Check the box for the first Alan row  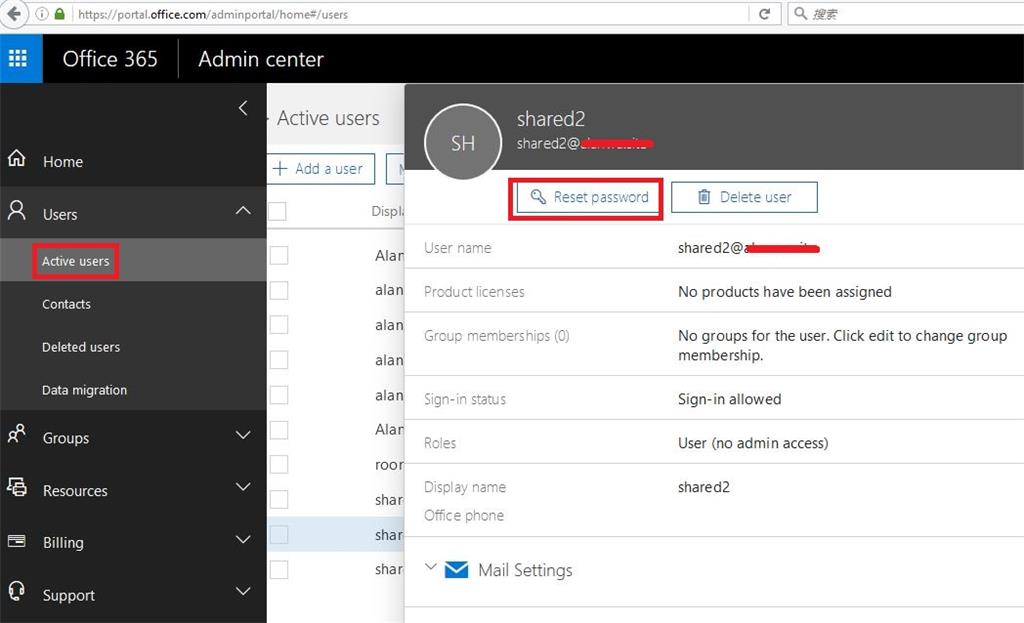pos(279,255)
